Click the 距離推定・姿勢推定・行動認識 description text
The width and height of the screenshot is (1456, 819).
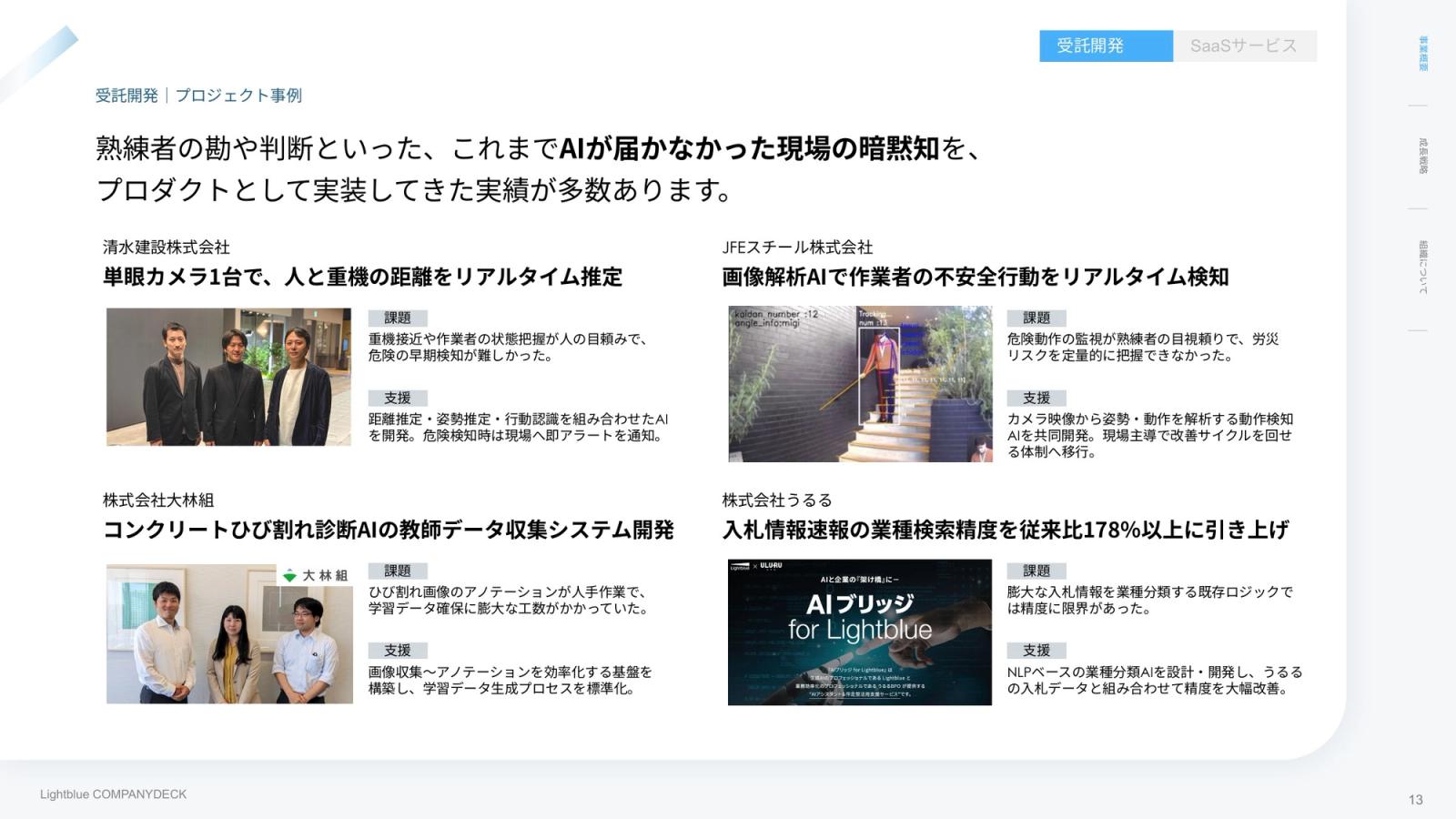pyautogui.click(x=519, y=428)
